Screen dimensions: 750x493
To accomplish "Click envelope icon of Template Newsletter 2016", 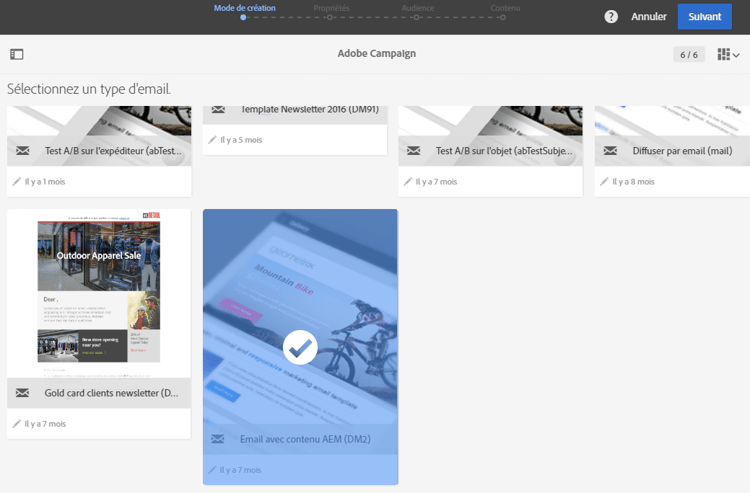I will 218,110.
